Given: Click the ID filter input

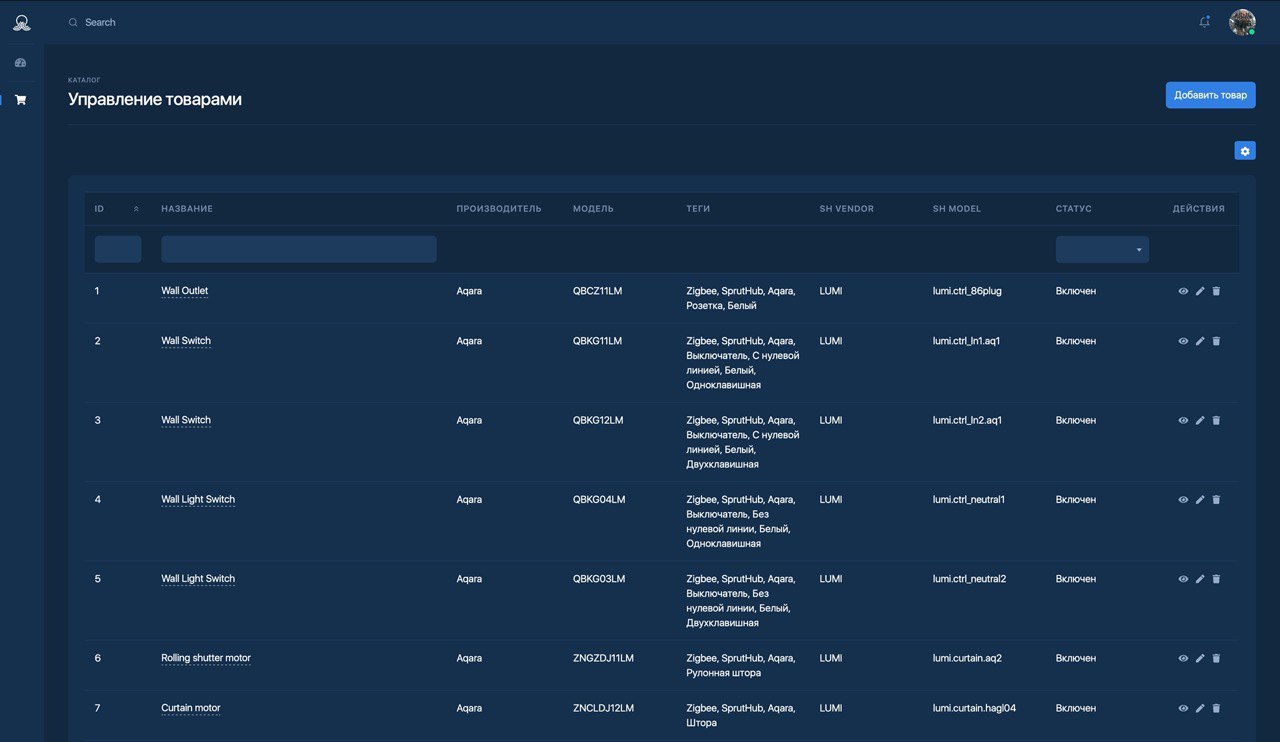Looking at the screenshot, I should click(118, 249).
